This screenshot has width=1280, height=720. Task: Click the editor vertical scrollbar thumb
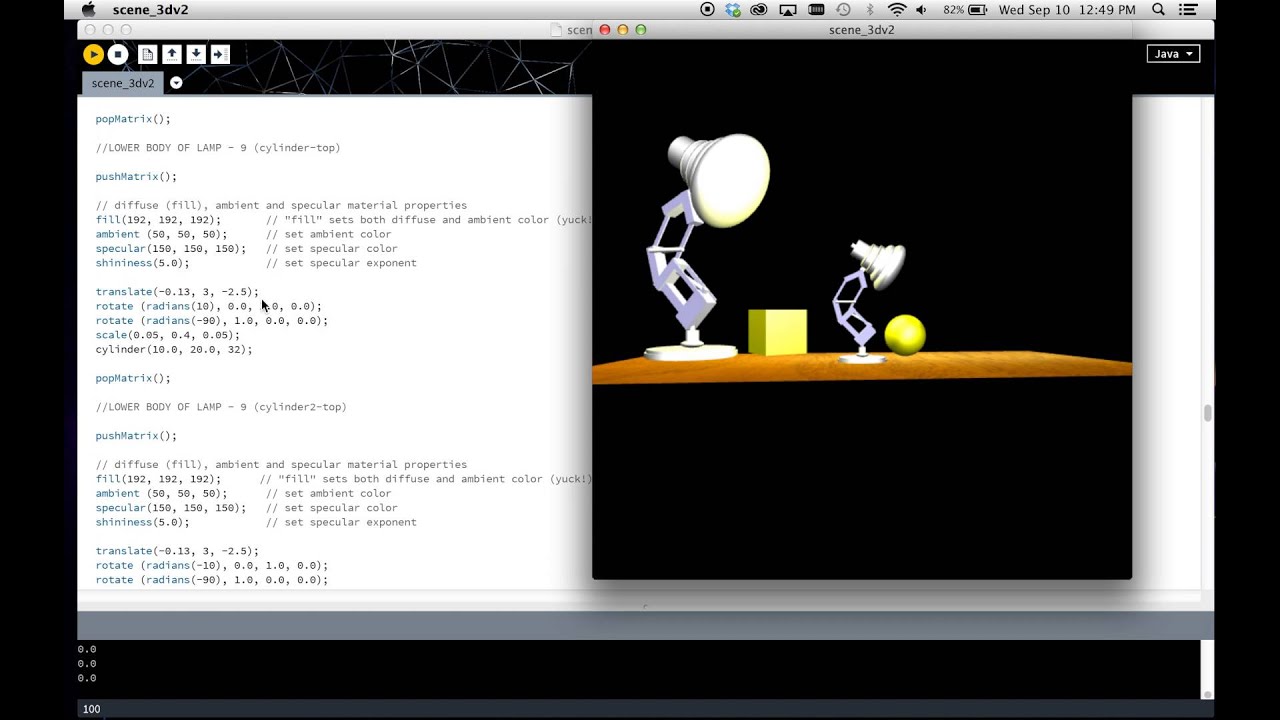(1207, 413)
